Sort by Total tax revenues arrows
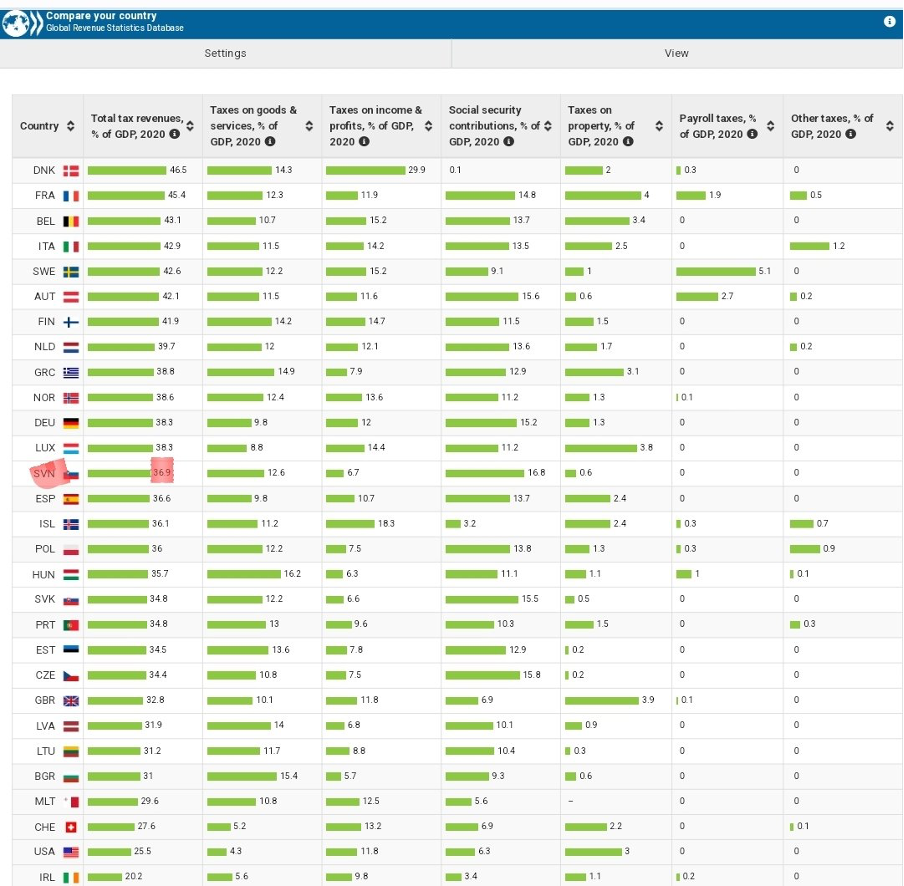This screenshot has height=886, width=904. [190, 126]
